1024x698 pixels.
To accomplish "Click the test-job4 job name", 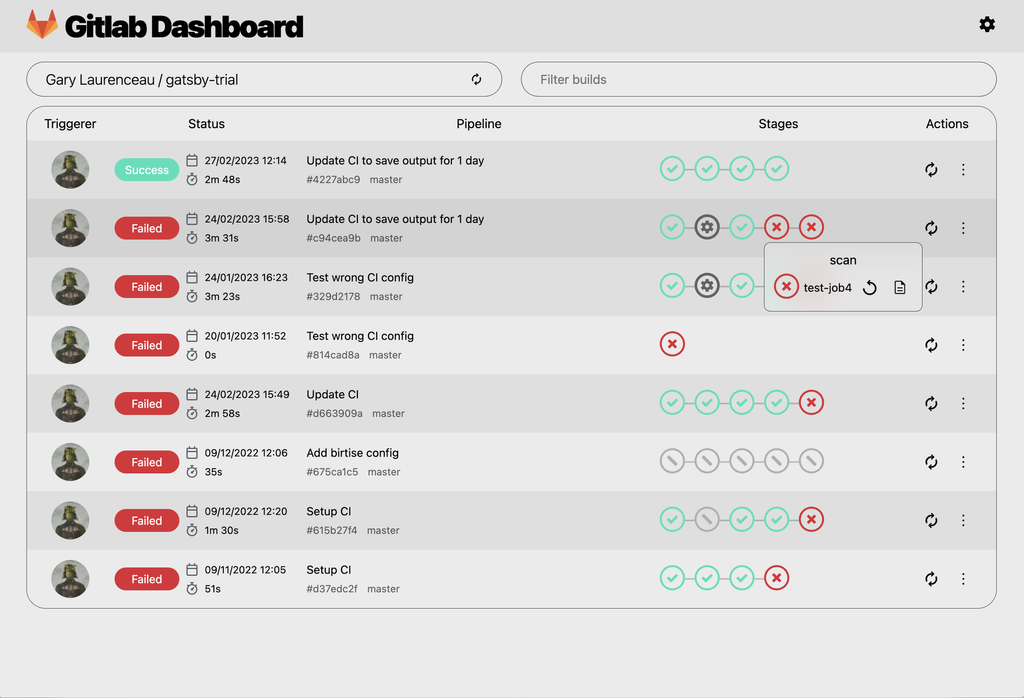I will [827, 287].
